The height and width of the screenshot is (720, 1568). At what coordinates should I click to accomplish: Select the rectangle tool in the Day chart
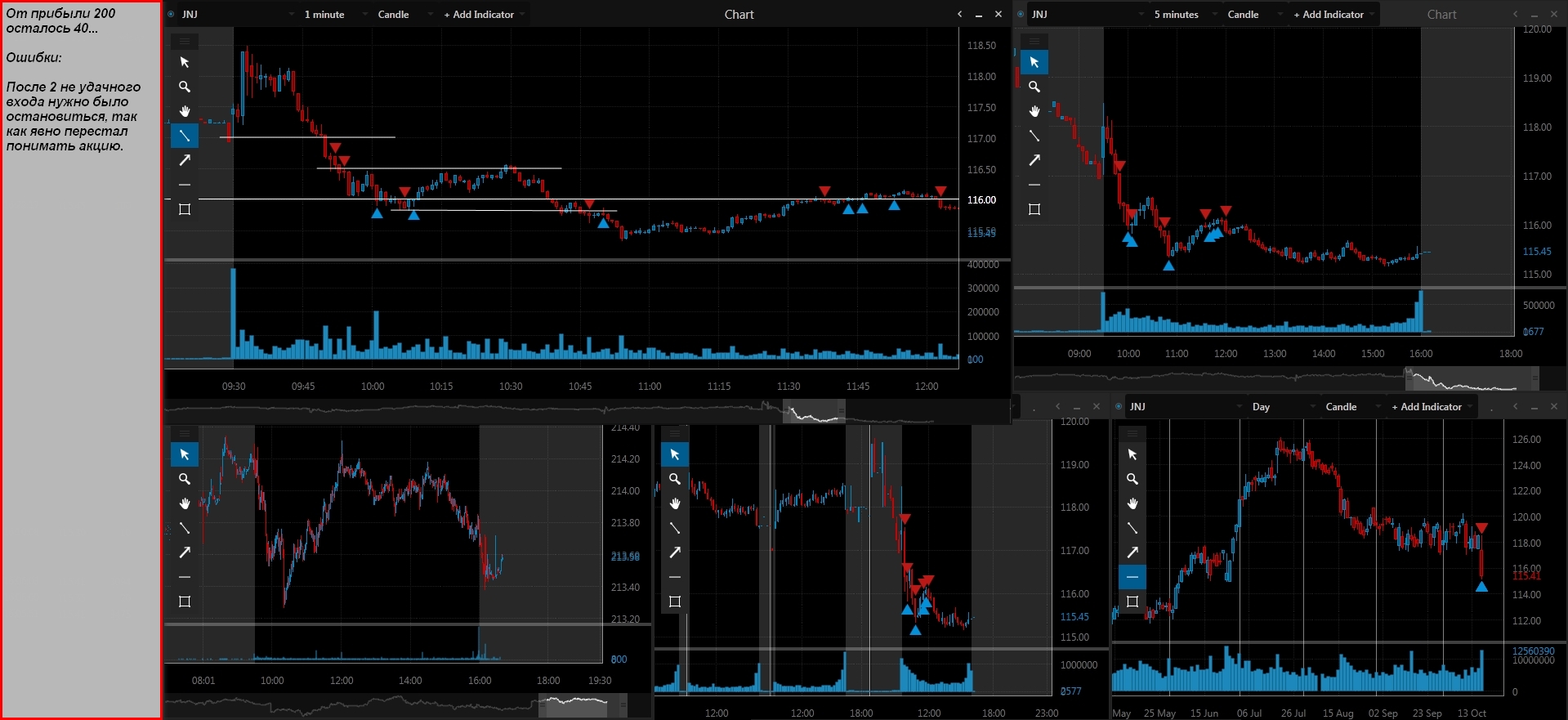point(1132,601)
